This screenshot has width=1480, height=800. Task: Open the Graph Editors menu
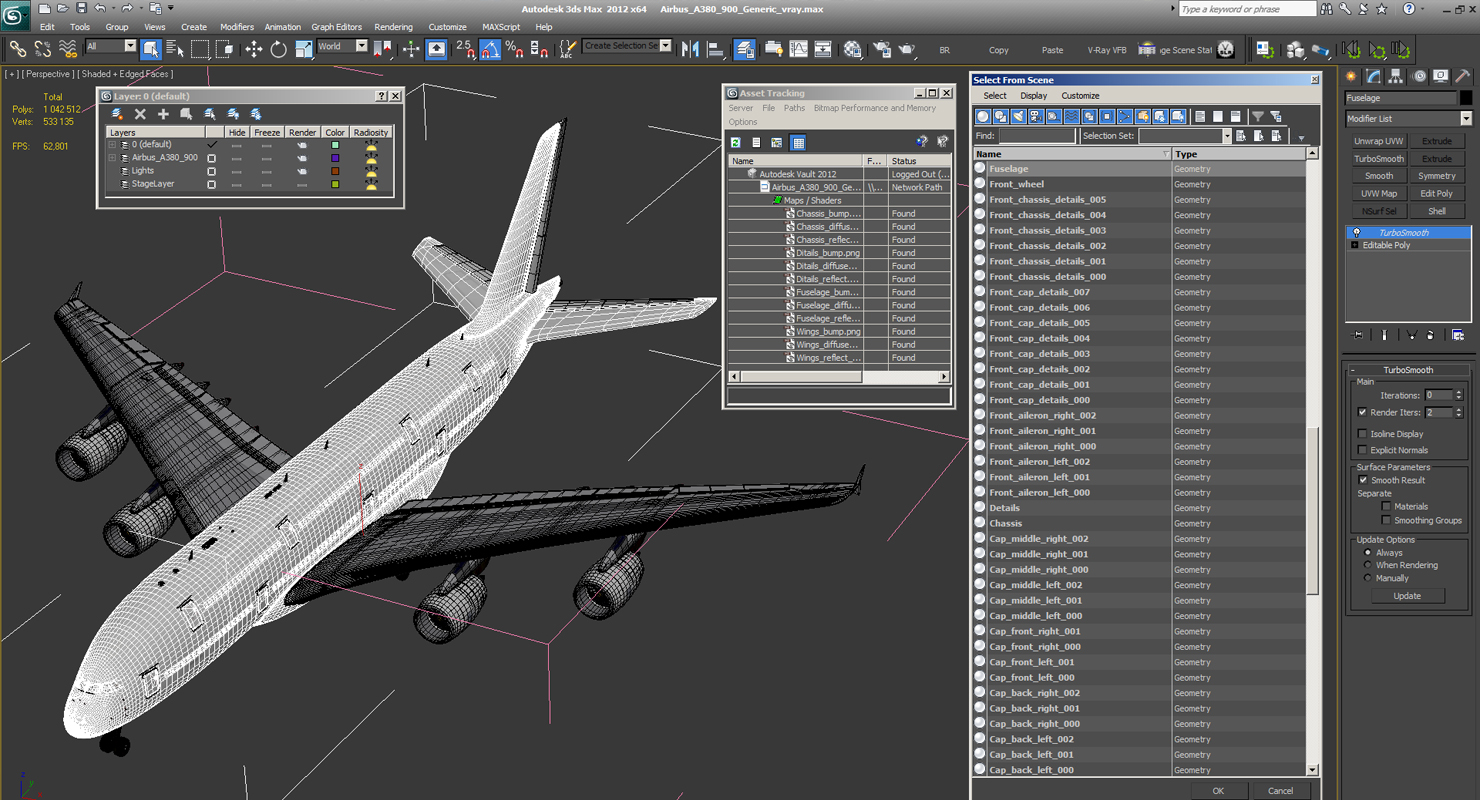pyautogui.click(x=336, y=27)
